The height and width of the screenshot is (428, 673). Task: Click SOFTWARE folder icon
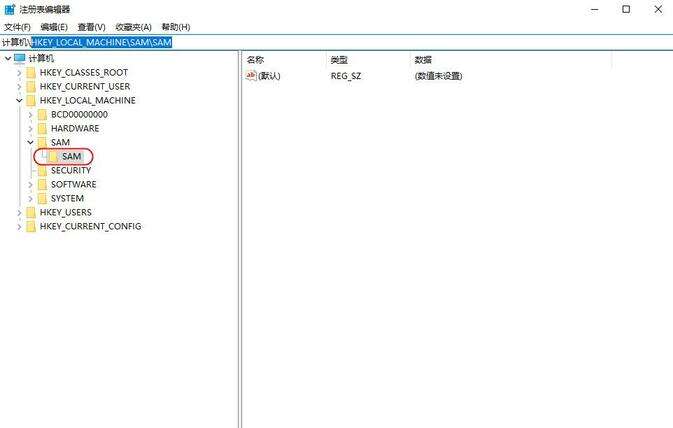click(x=42, y=185)
